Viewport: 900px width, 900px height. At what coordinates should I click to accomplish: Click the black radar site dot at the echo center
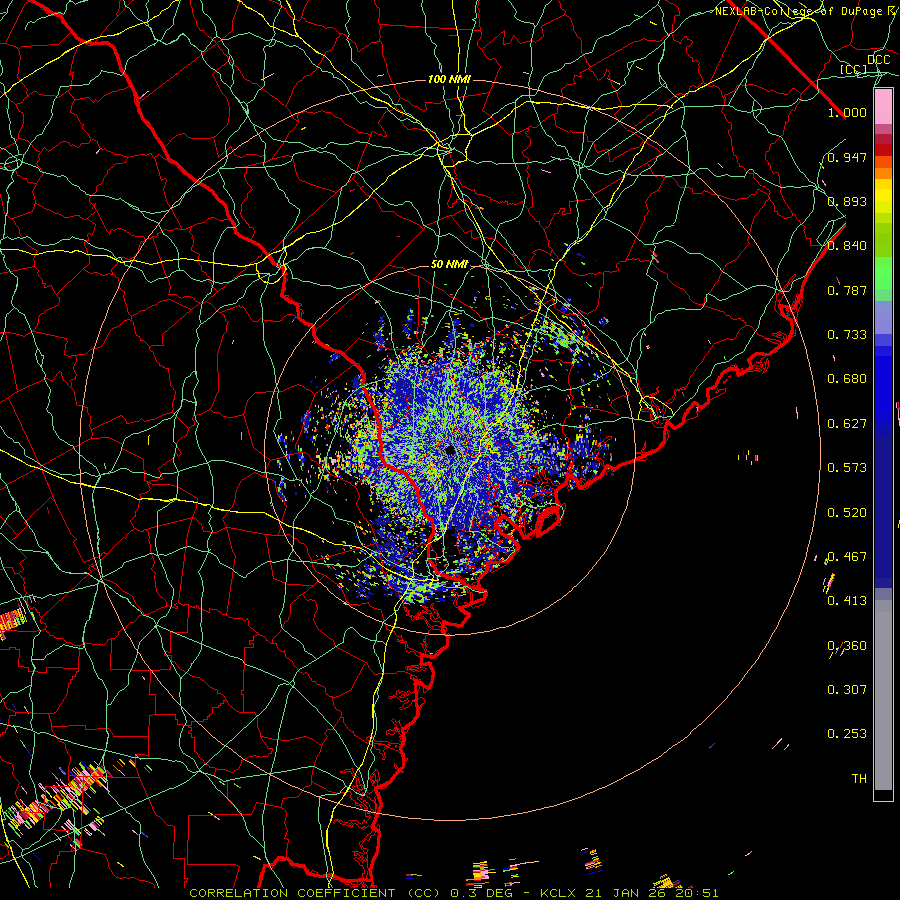pyautogui.click(x=450, y=451)
